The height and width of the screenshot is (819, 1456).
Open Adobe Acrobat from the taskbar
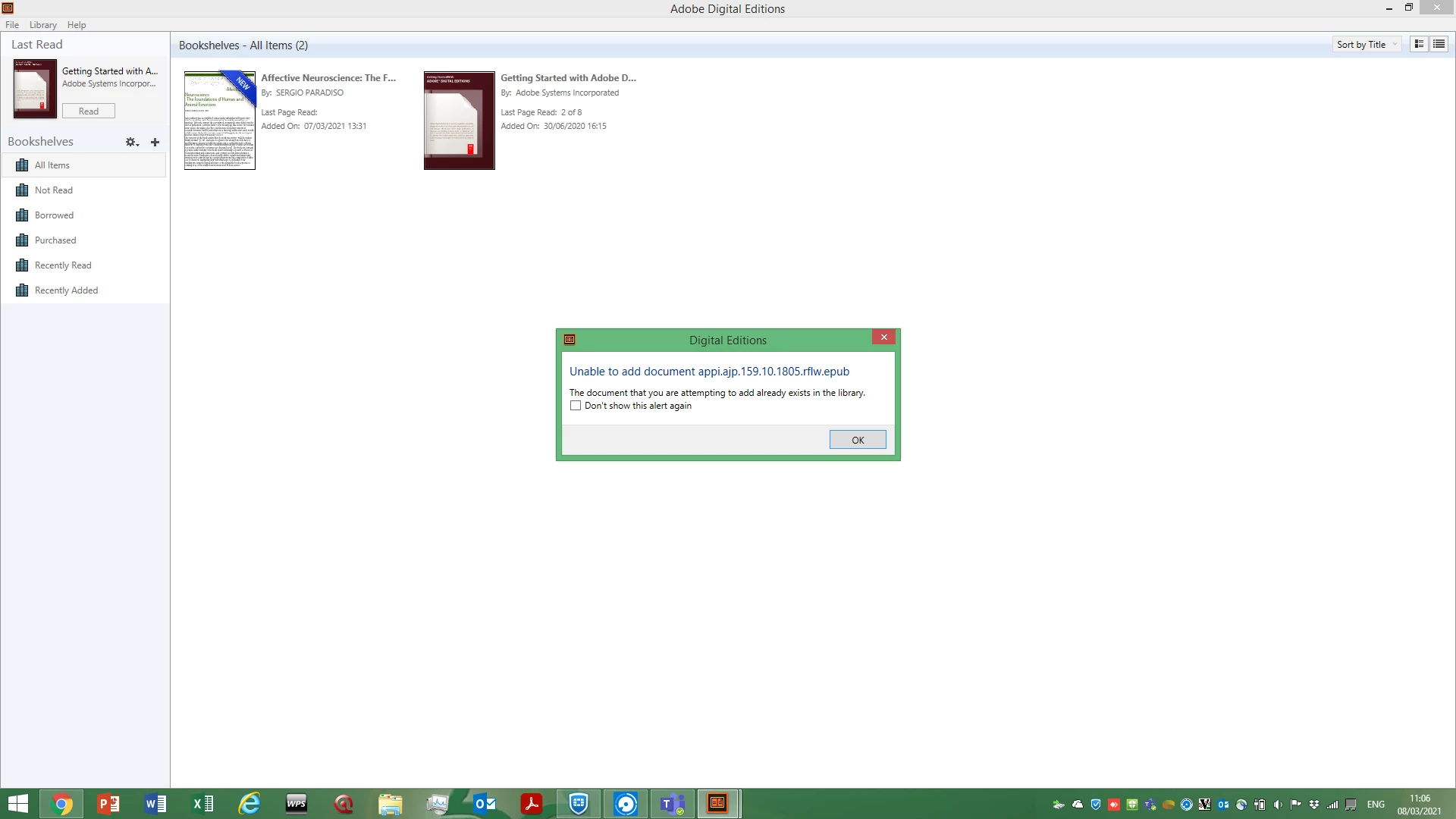click(531, 804)
